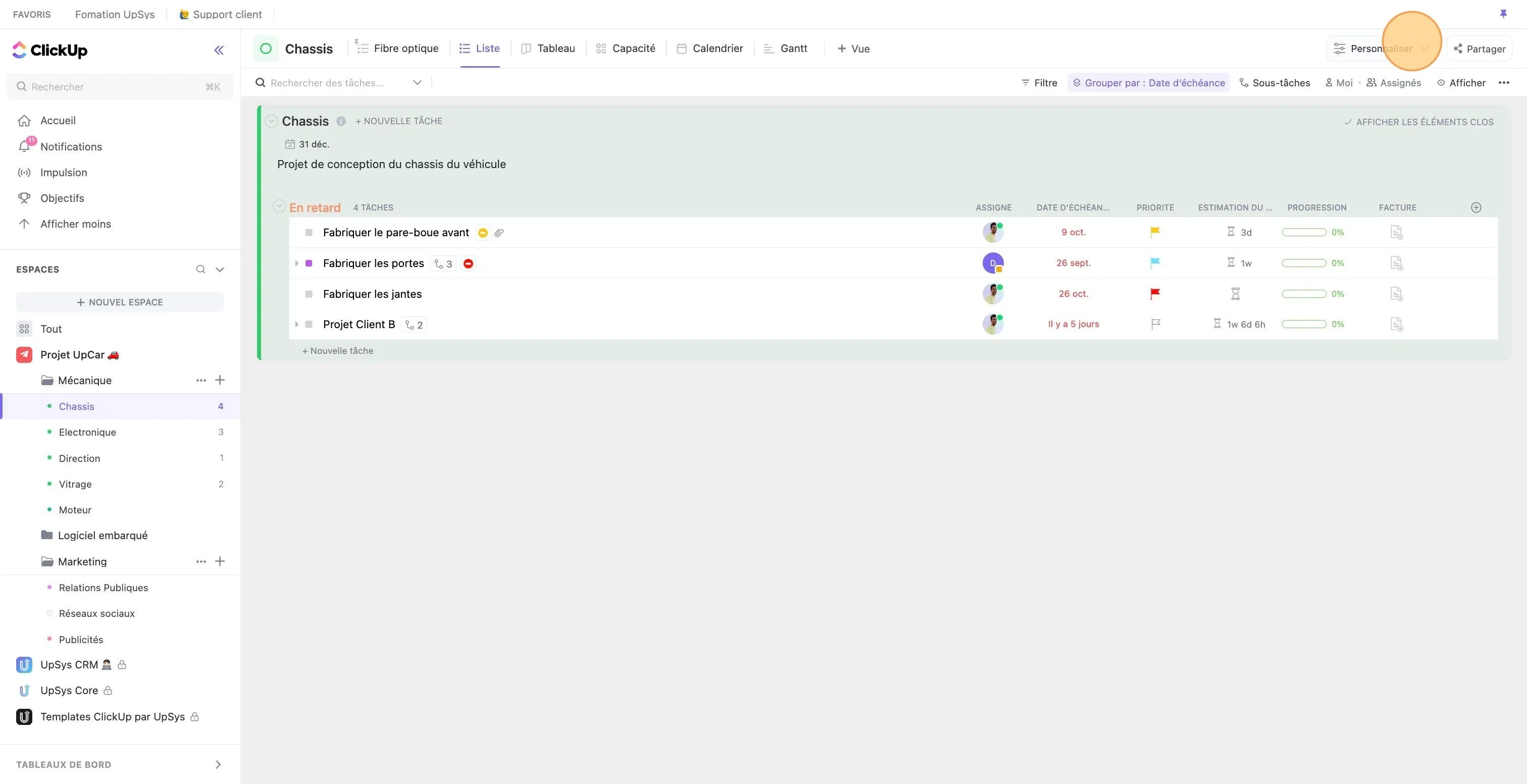Image resolution: width=1527 pixels, height=784 pixels.
Task: Select the Objectifs trophy icon
Action: click(x=24, y=198)
